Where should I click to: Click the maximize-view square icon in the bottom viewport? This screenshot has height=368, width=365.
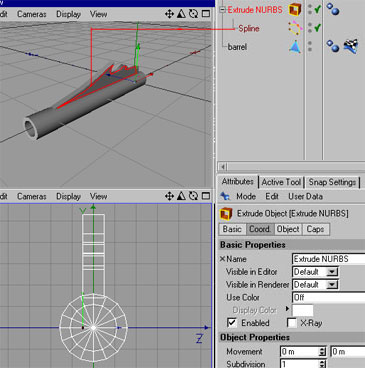pos(206,196)
